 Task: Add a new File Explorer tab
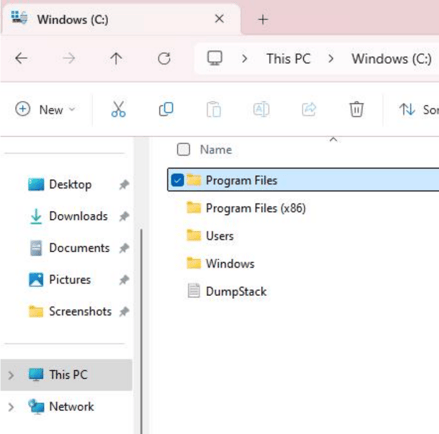coord(263,20)
